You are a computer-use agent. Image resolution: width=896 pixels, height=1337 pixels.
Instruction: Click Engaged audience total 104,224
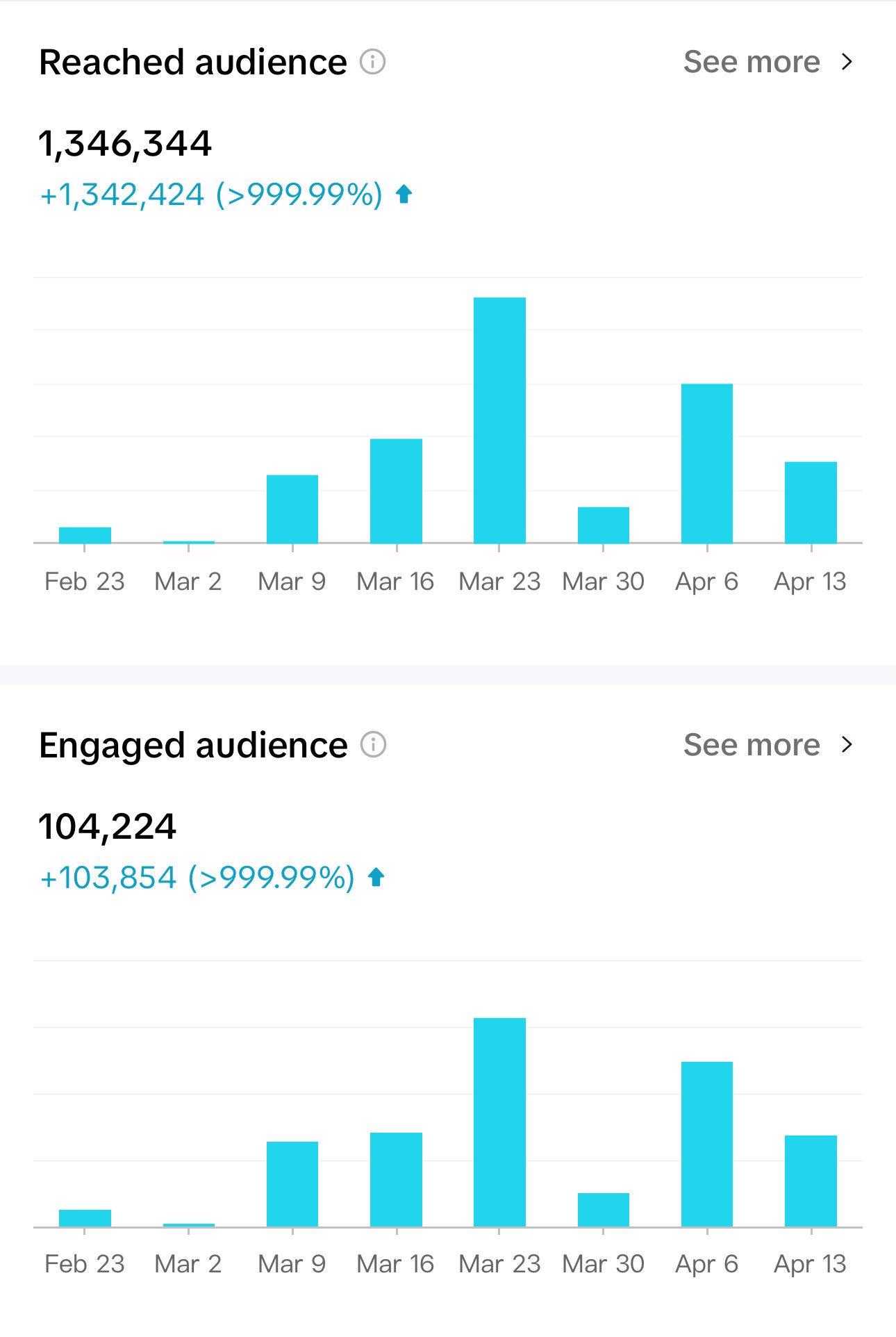[108, 827]
